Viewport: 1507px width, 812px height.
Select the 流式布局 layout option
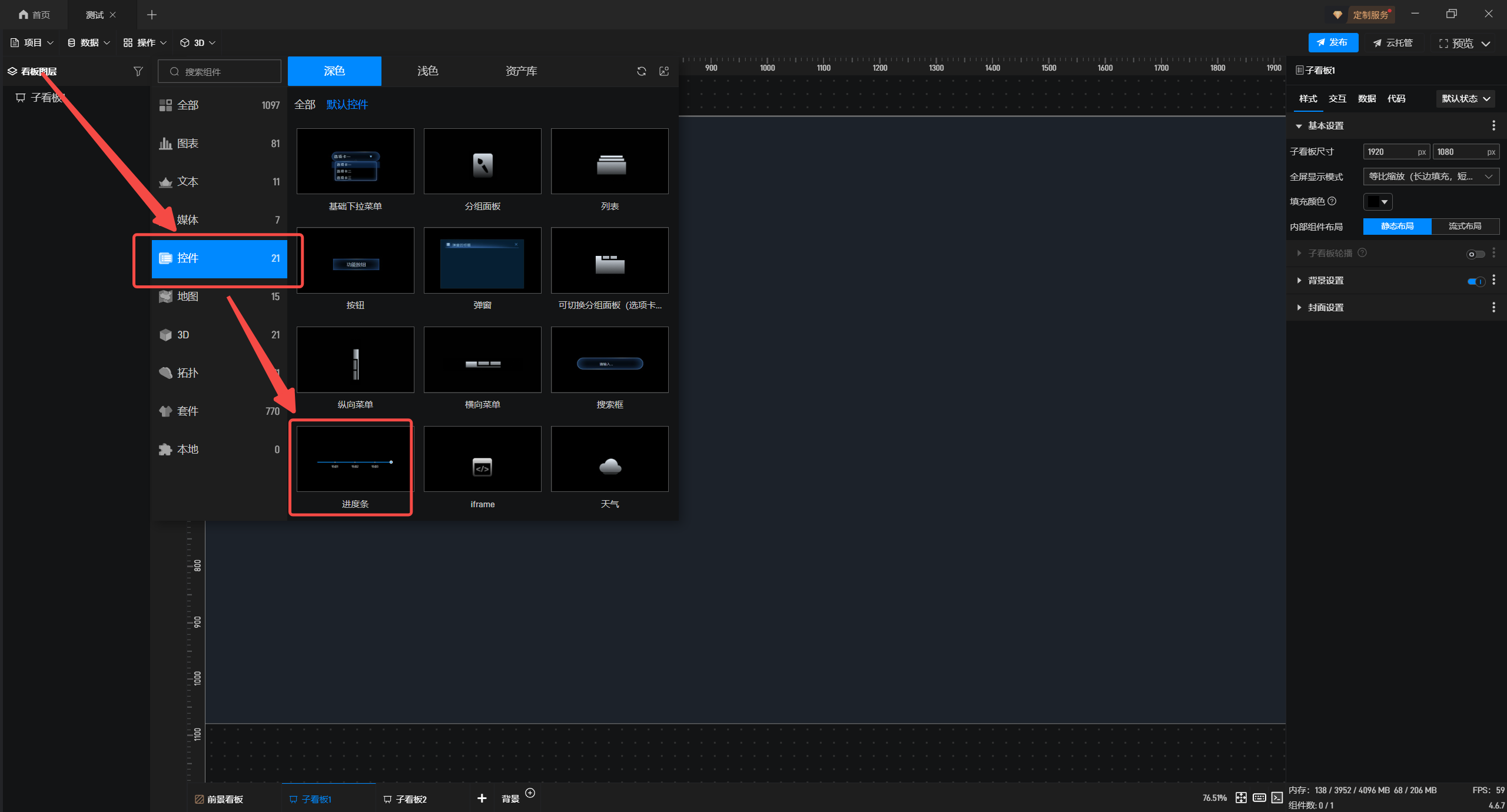[1465, 226]
